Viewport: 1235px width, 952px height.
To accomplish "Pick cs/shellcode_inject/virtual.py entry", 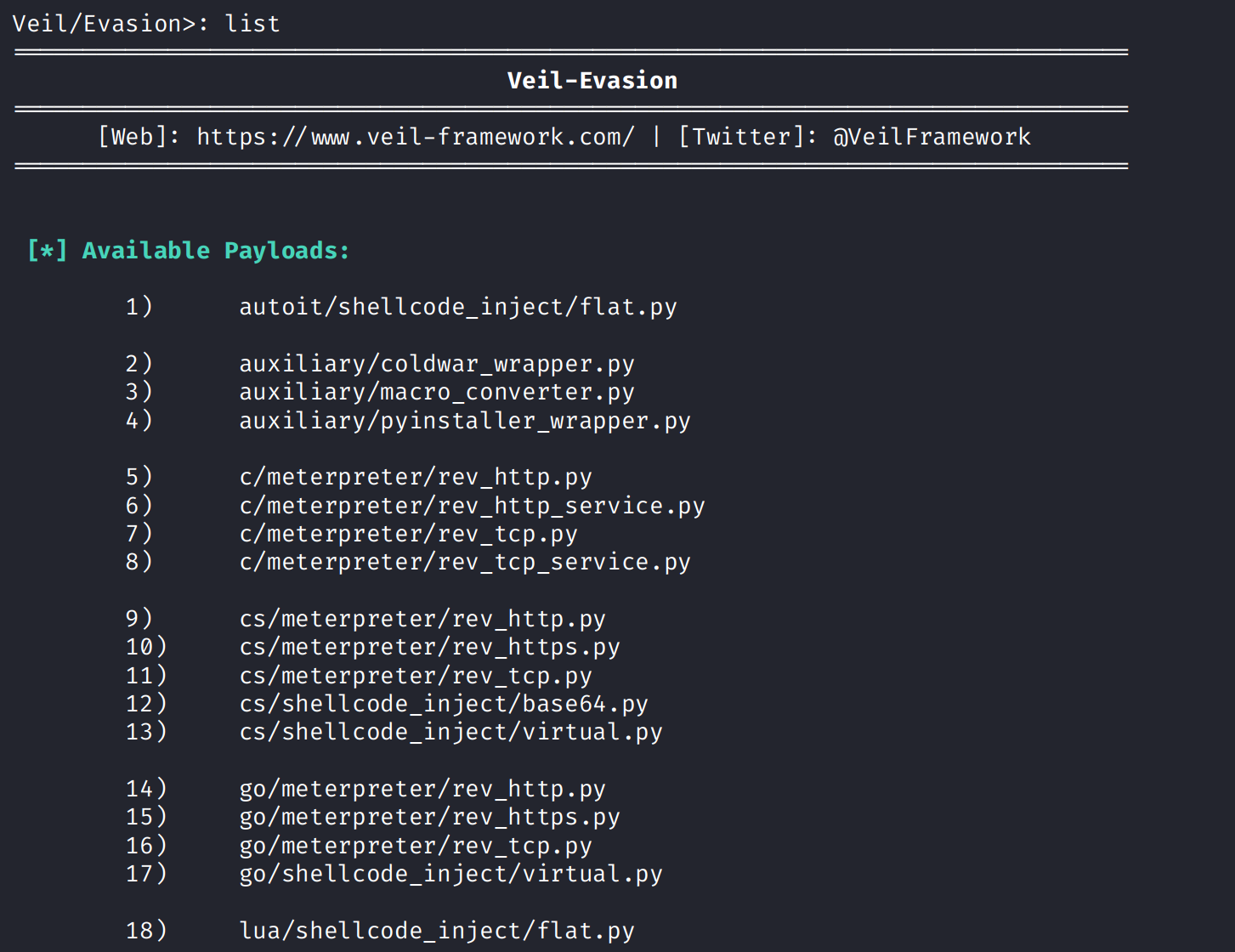I will click(450, 732).
